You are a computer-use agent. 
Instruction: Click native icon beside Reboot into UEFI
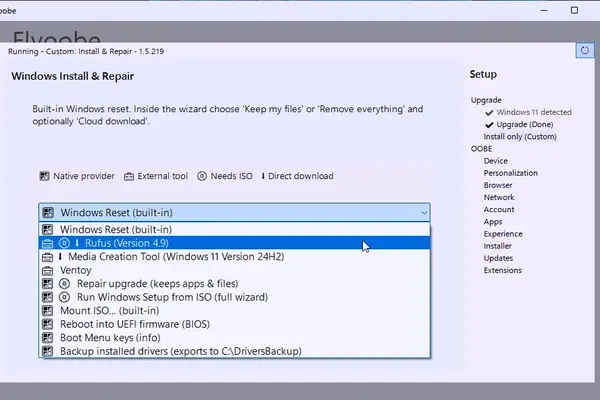pos(47,324)
